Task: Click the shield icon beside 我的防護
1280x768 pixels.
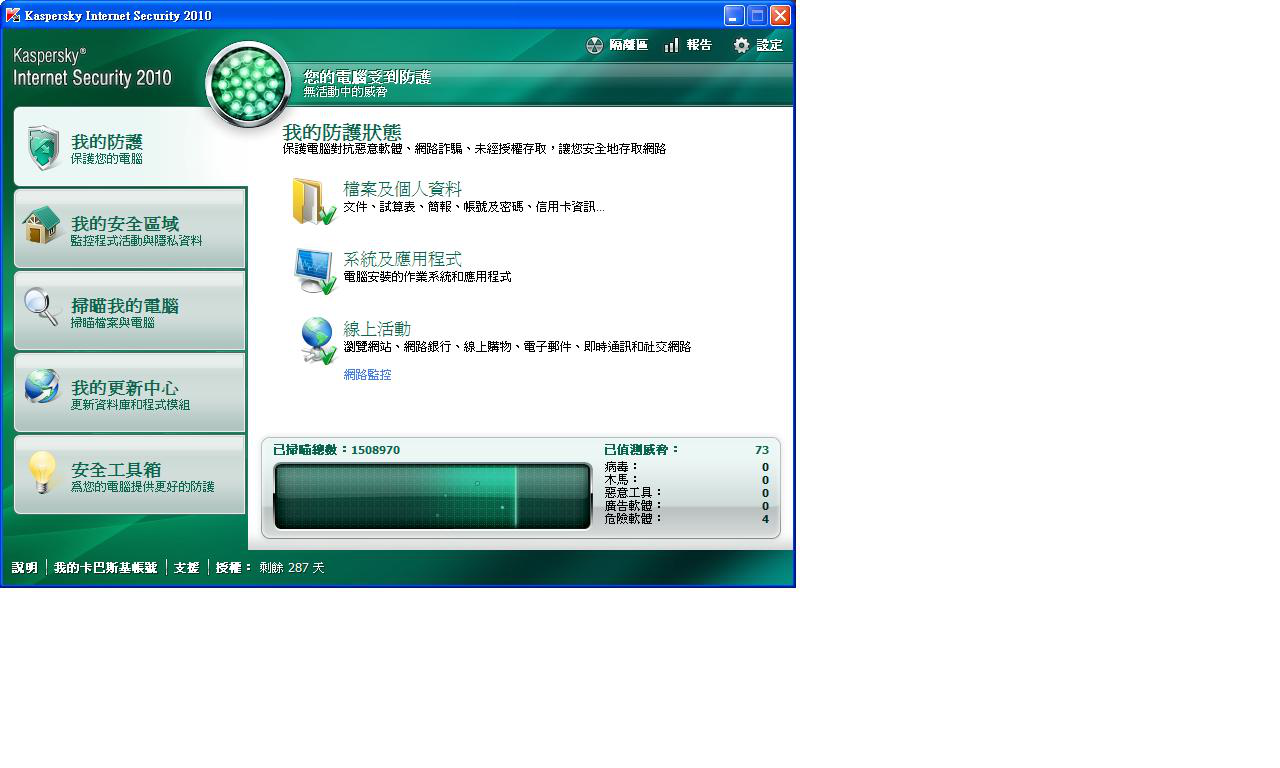Action: point(43,148)
